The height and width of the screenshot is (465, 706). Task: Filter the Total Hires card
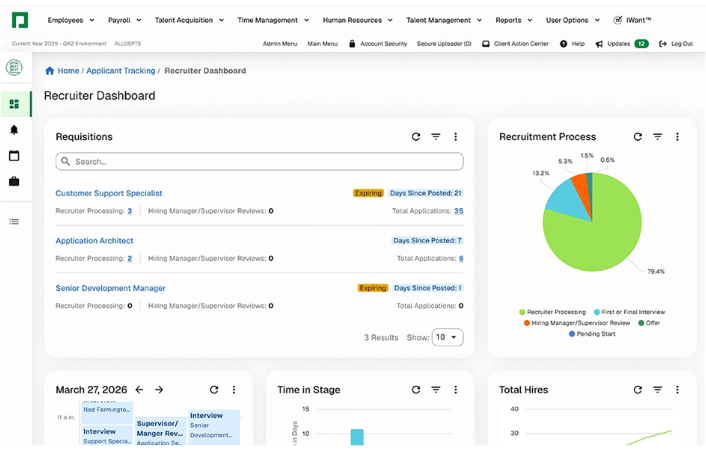coord(658,390)
